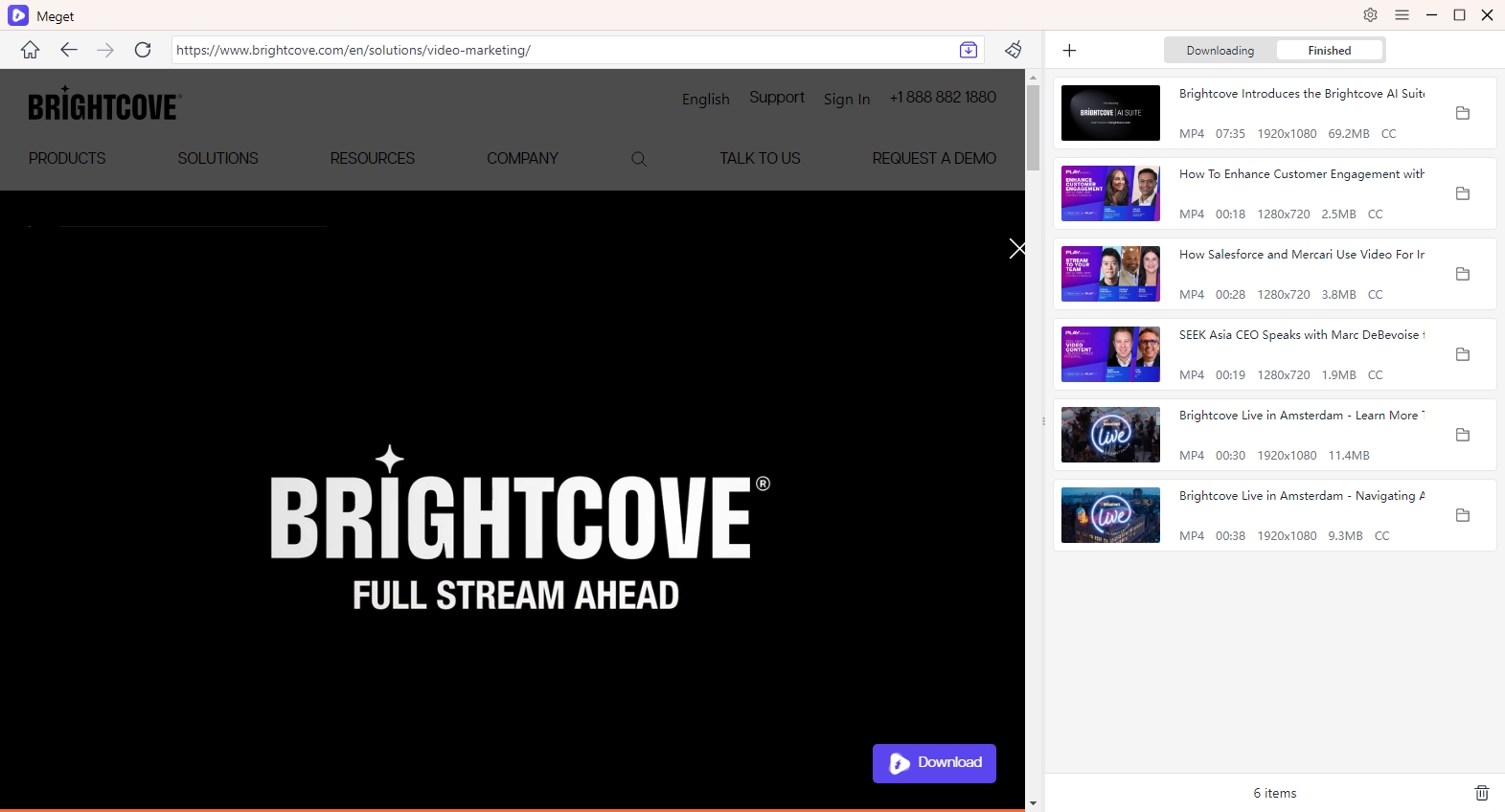Click REQUEST A DEMO link
The image size is (1505, 812).
coord(934,159)
